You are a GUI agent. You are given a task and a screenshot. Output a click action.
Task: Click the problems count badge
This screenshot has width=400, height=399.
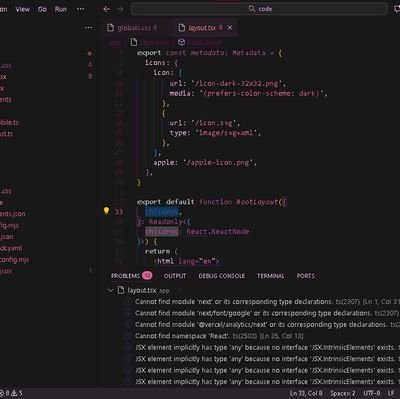tap(147, 276)
